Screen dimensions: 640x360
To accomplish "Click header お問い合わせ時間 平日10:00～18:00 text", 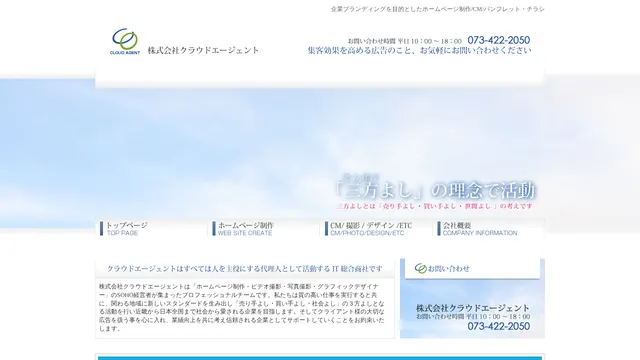I will pyautogui.click(x=404, y=41).
